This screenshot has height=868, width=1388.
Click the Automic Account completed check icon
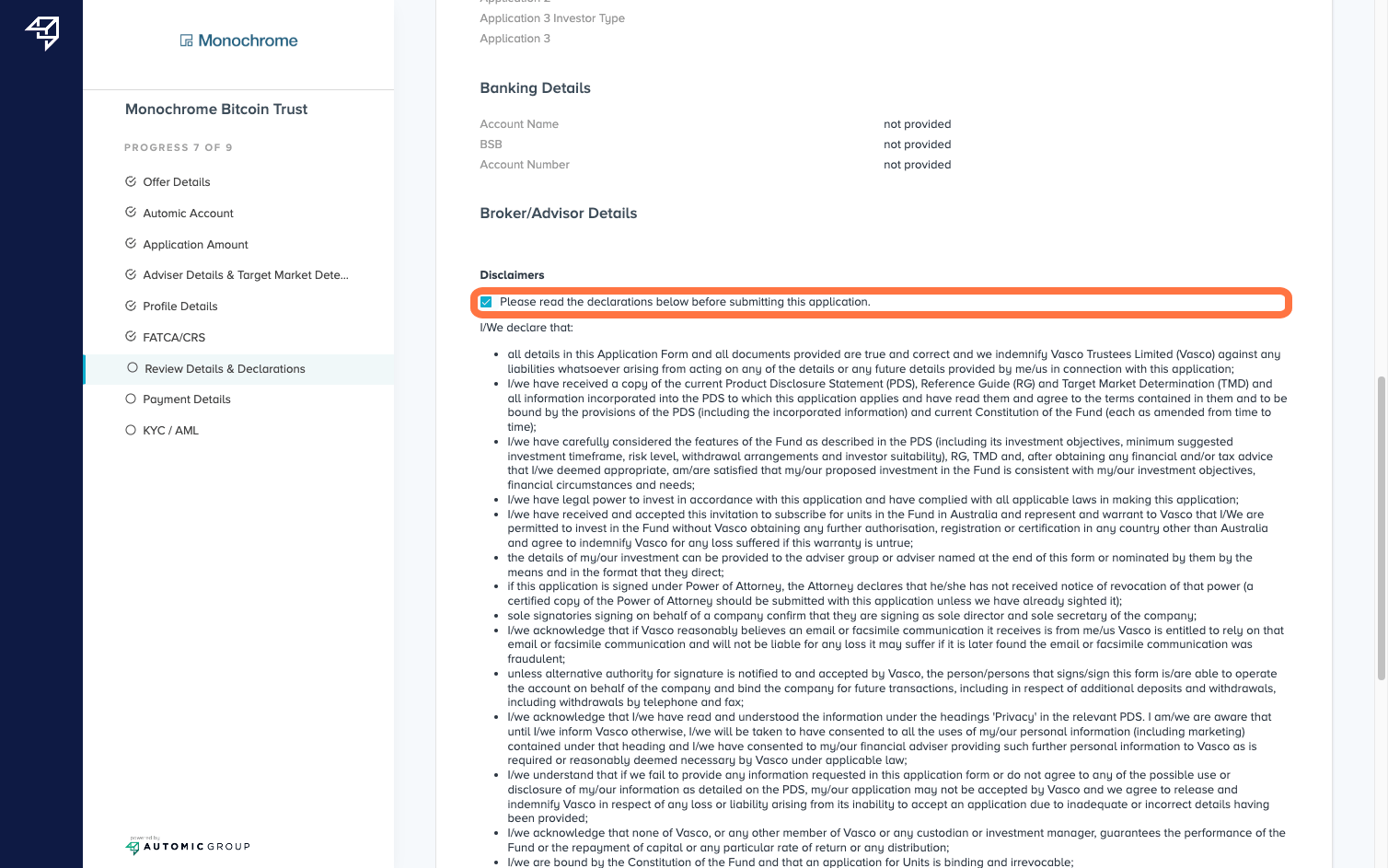(x=131, y=213)
